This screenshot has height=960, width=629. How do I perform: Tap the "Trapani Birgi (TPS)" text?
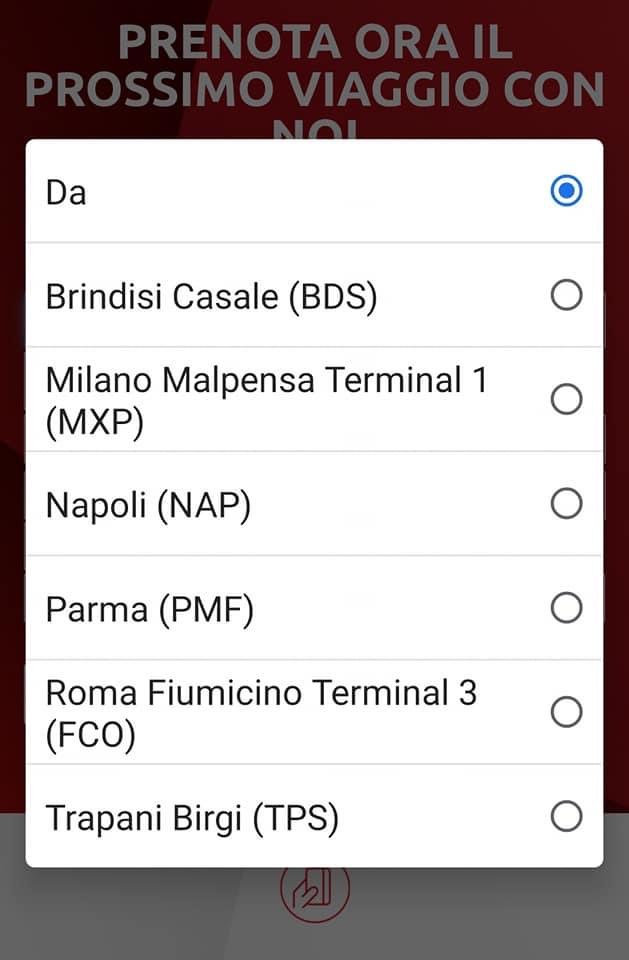tap(192, 818)
